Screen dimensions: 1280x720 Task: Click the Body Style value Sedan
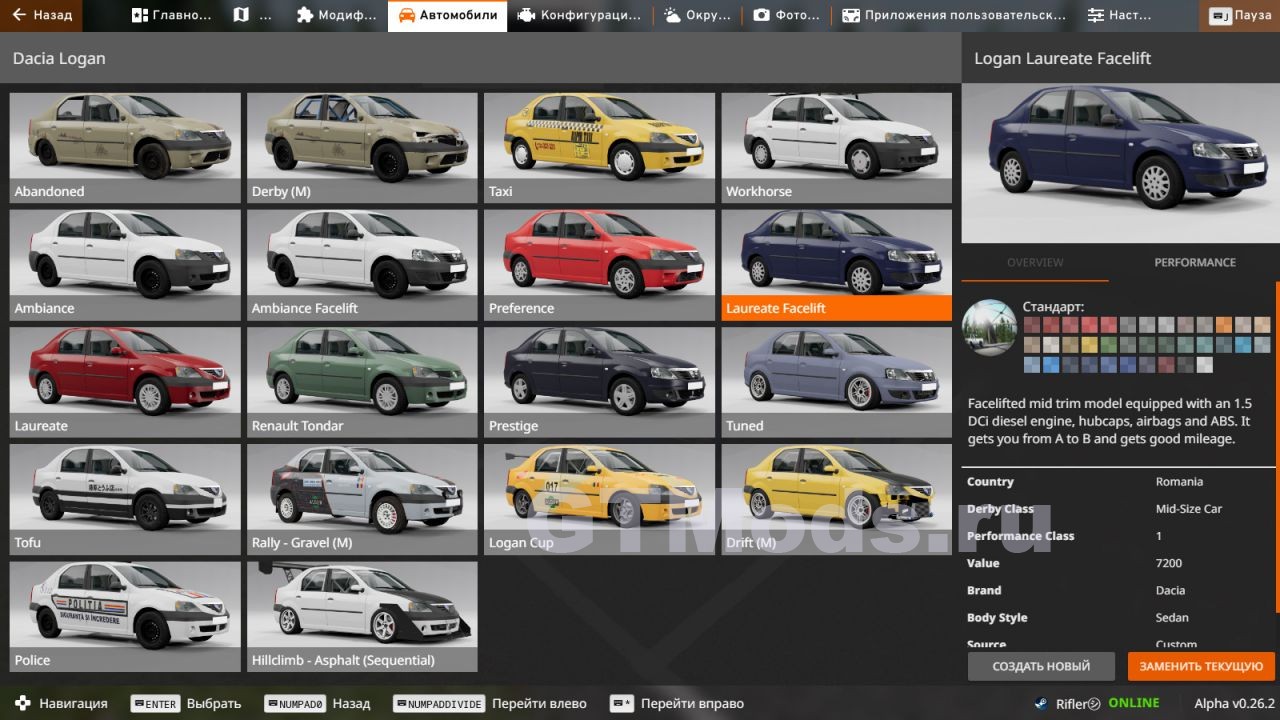click(x=1172, y=618)
